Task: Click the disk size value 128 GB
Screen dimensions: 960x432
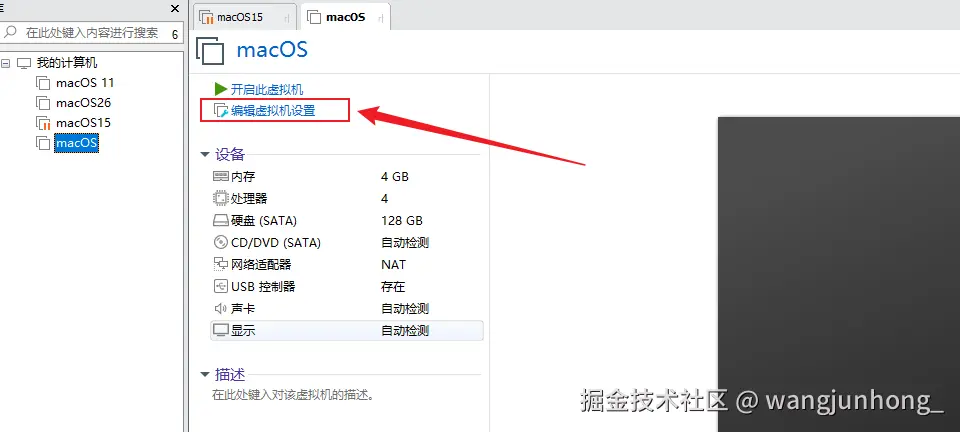Action: click(x=402, y=221)
